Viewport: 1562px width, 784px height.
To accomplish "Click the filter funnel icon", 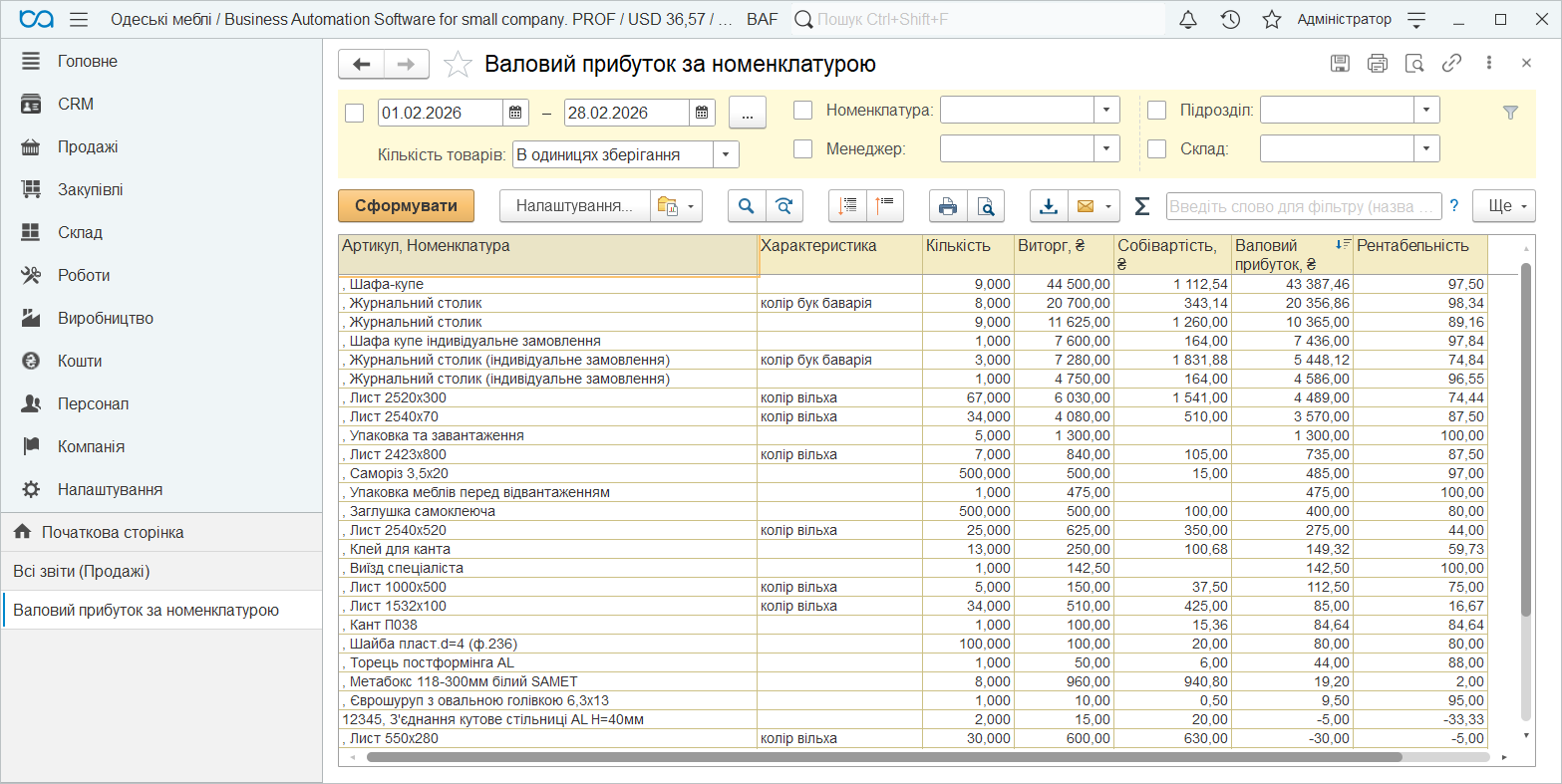I will click(x=1510, y=113).
